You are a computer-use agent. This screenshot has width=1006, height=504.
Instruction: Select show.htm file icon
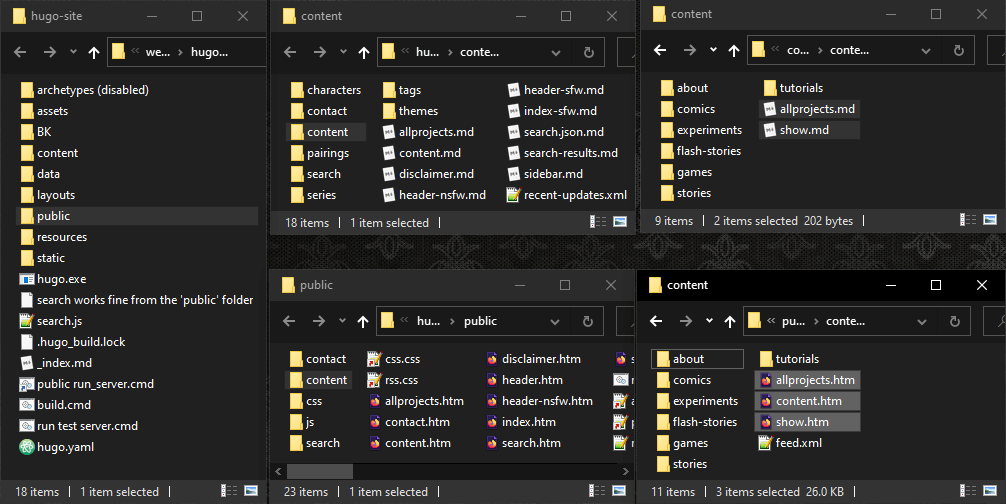click(766, 422)
